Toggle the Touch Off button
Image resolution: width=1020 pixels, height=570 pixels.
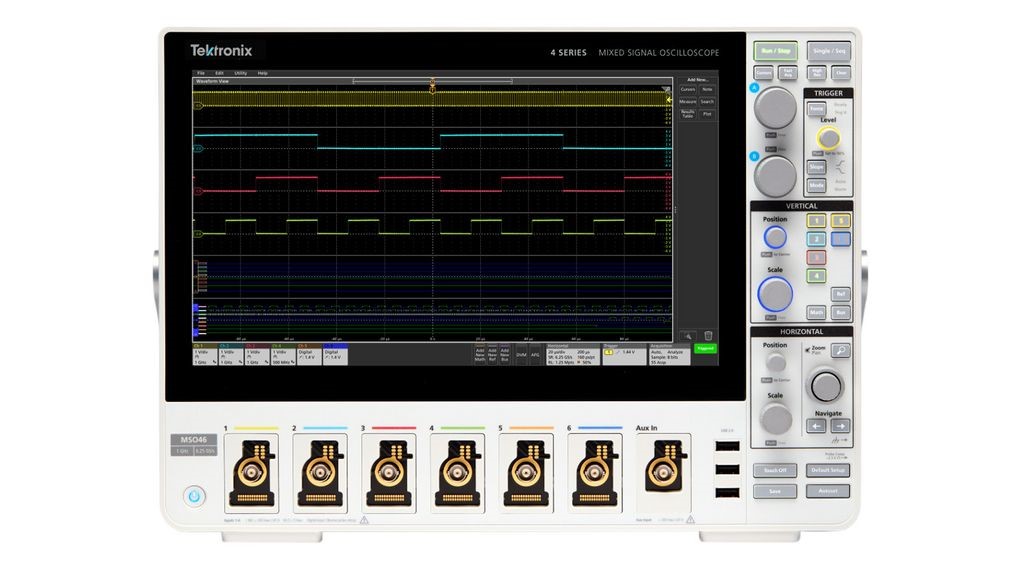775,469
